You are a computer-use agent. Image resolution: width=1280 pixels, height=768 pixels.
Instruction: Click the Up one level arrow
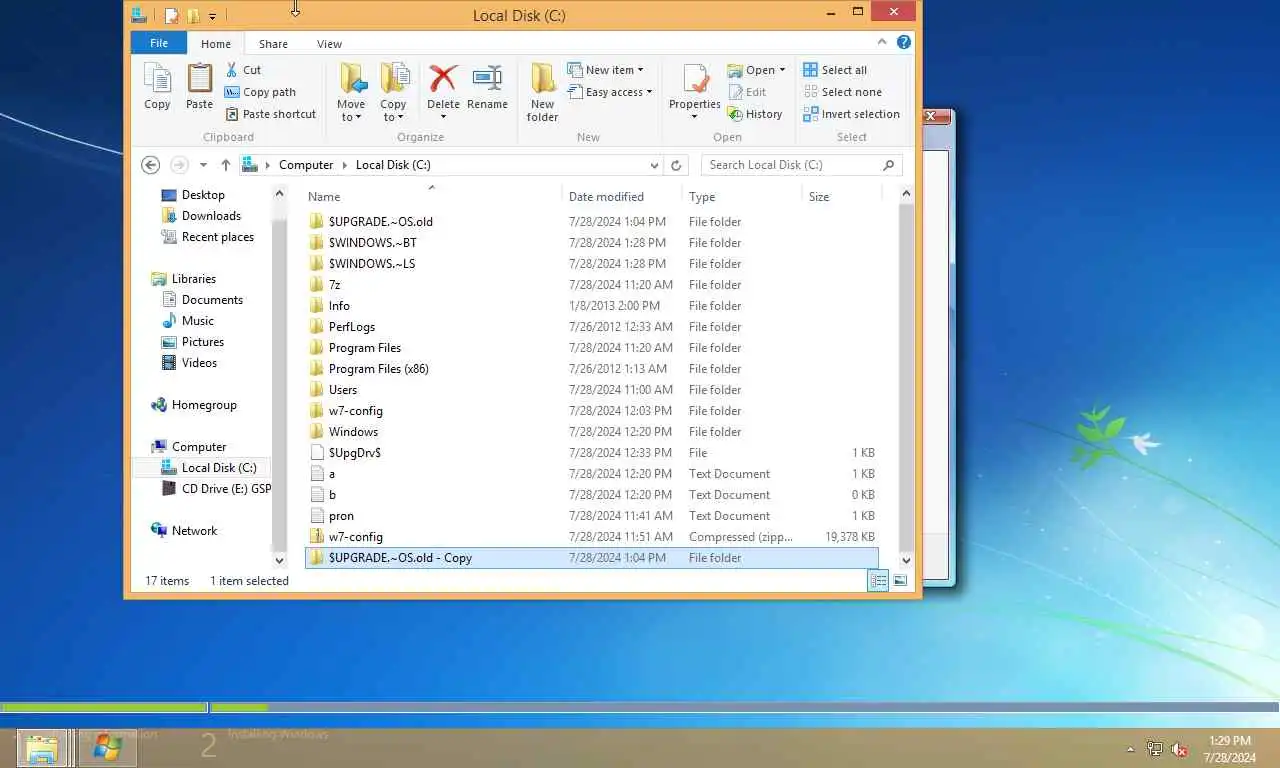click(x=226, y=165)
